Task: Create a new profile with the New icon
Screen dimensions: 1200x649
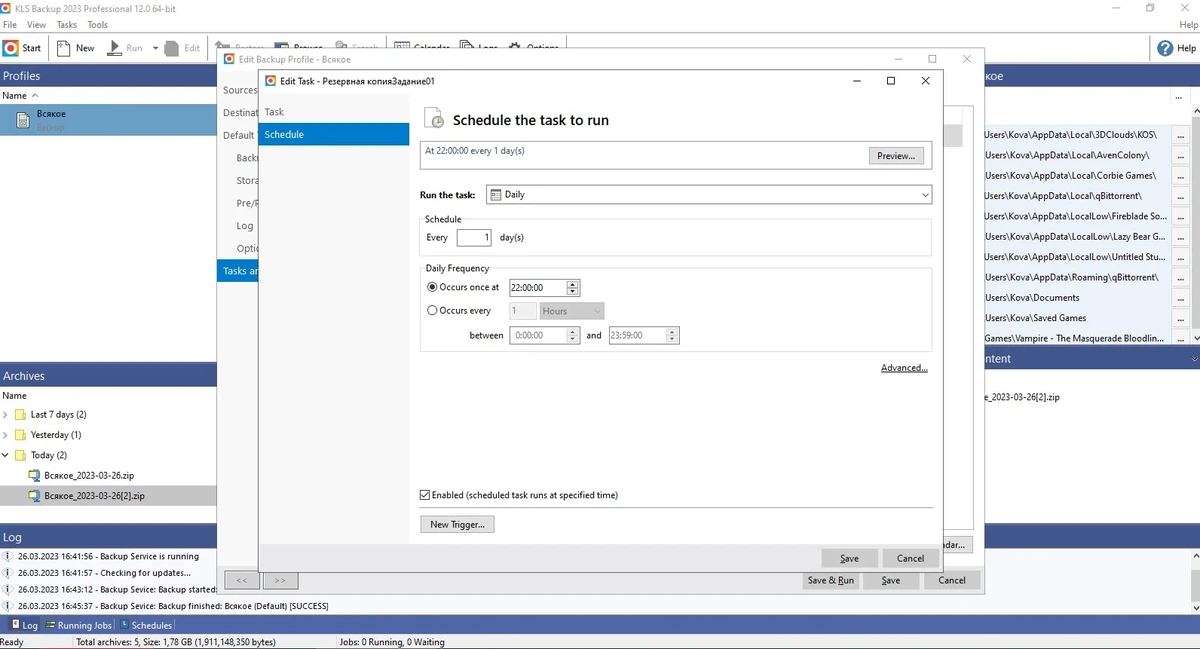Action: 64,47
